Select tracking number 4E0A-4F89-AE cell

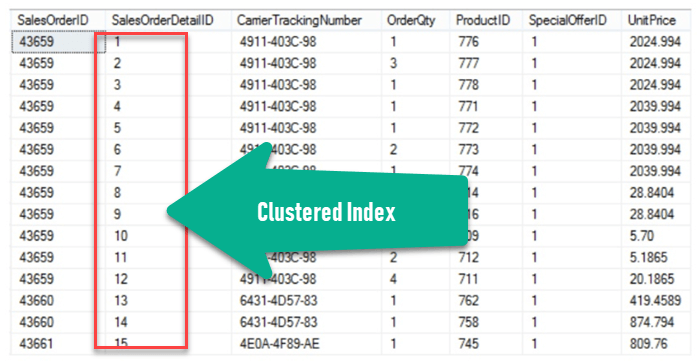coord(306,343)
